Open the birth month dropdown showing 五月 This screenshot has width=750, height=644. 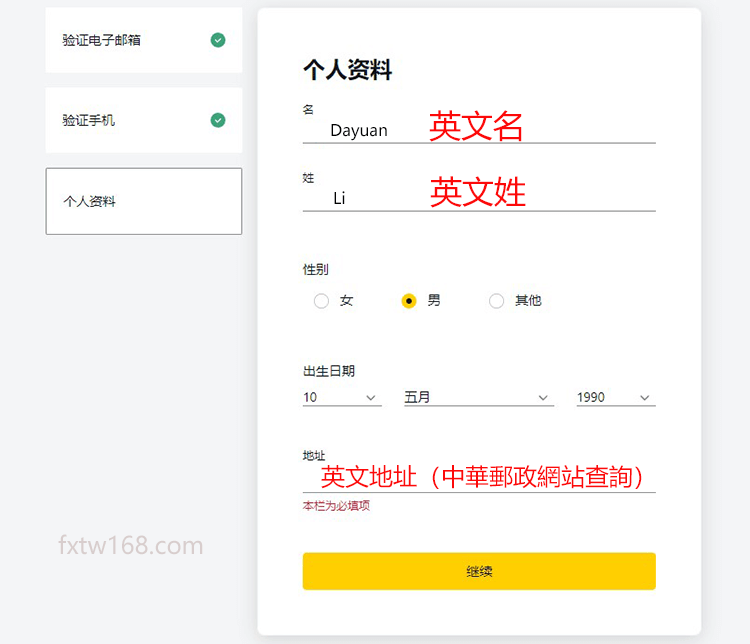(x=479, y=398)
